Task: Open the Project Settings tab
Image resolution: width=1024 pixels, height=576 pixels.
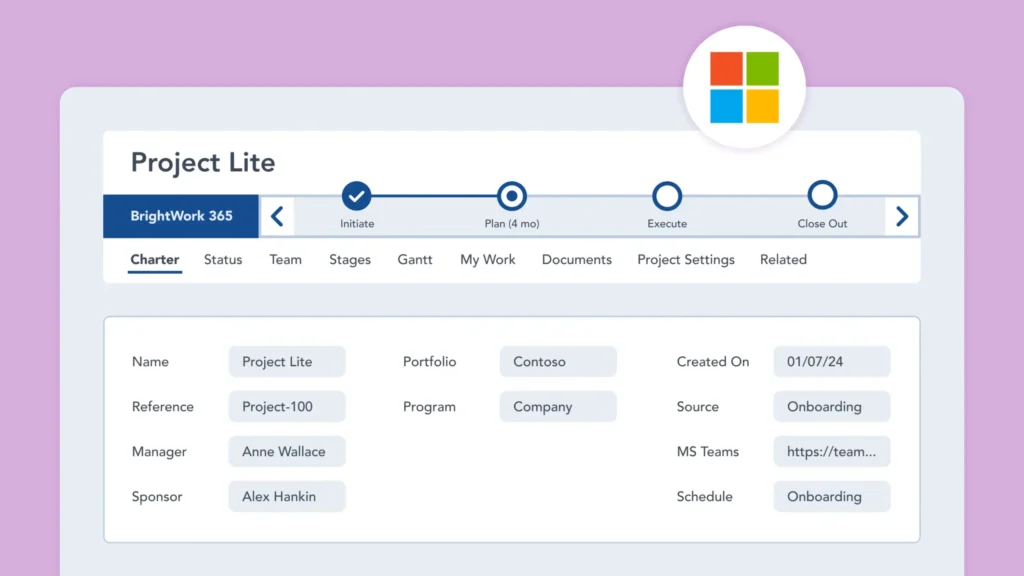Action: tap(685, 260)
